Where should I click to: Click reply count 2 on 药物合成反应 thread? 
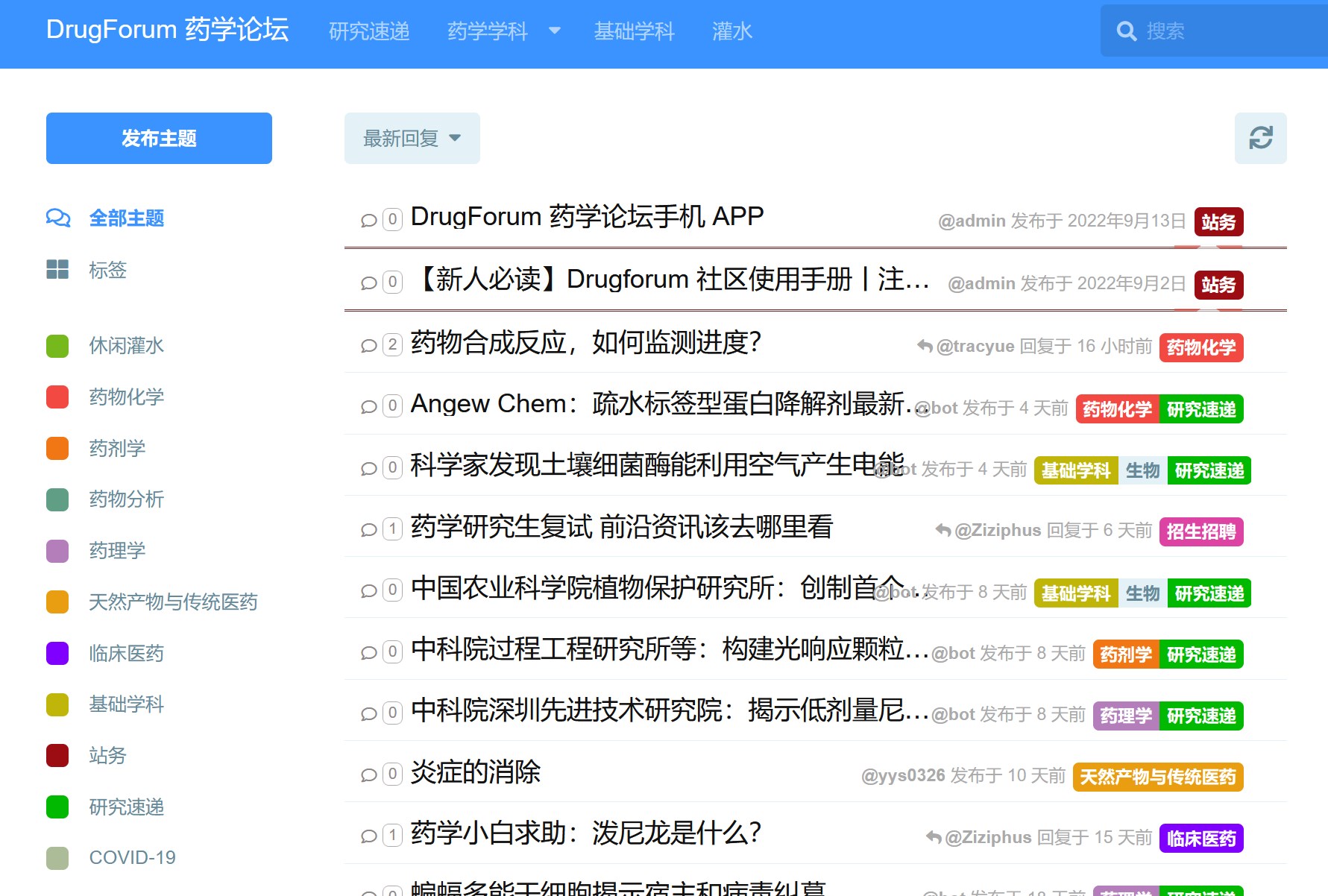[392, 344]
